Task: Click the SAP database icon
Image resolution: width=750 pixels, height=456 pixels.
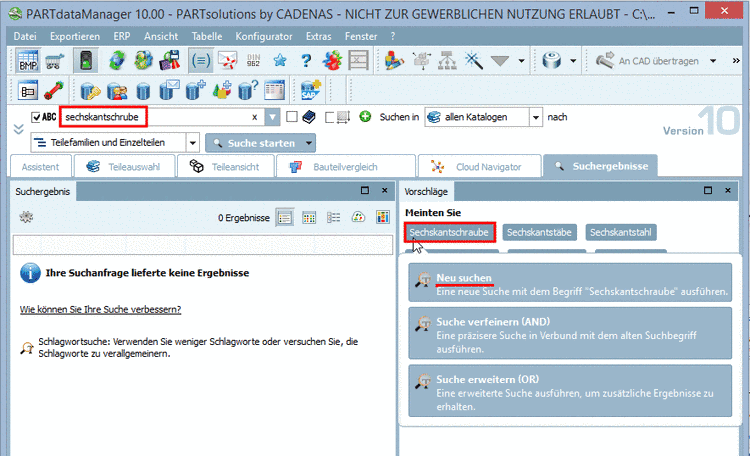Action: click(x=310, y=90)
